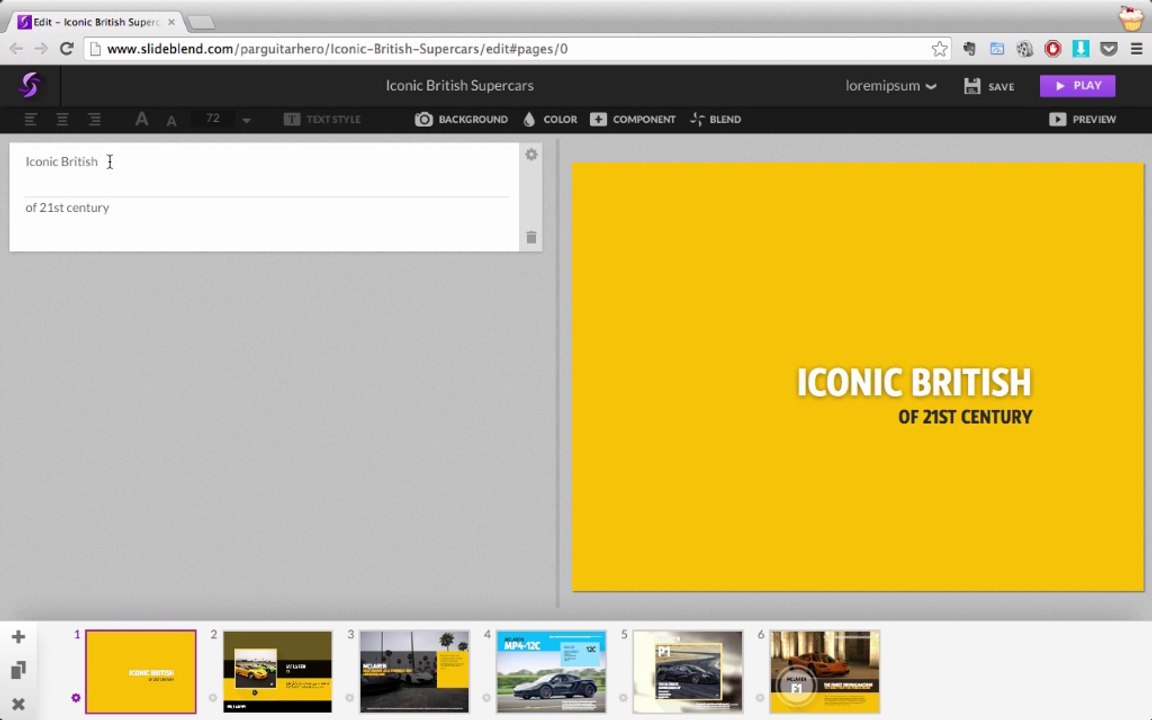The width and height of the screenshot is (1152, 720).
Task: Center align text icon
Action: 62,119
